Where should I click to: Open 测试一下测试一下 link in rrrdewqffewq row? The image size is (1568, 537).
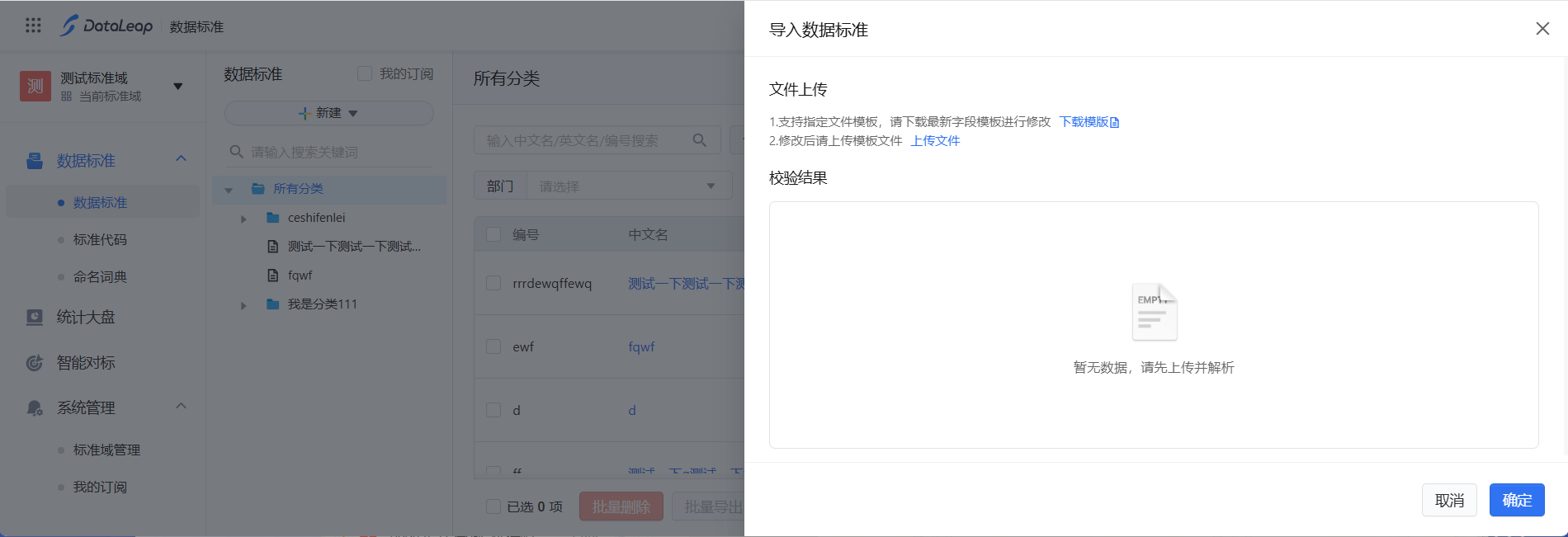(x=686, y=283)
